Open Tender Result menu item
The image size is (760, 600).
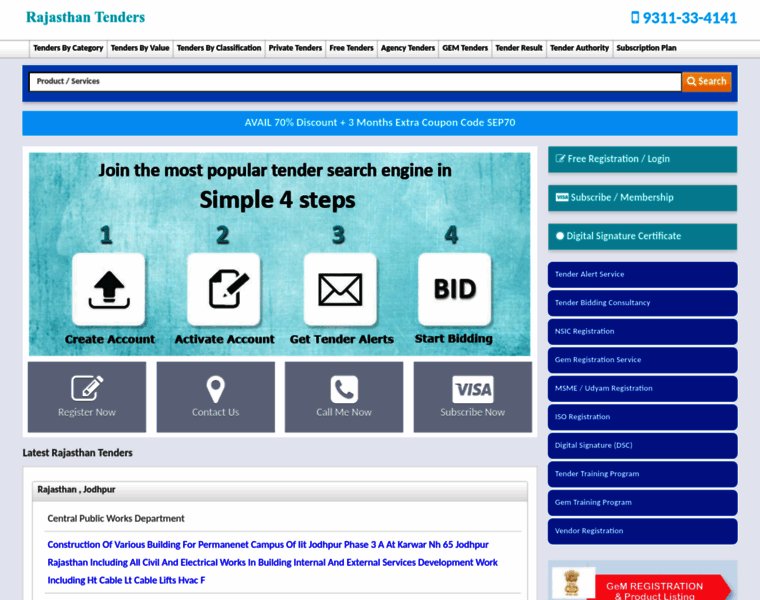(519, 48)
